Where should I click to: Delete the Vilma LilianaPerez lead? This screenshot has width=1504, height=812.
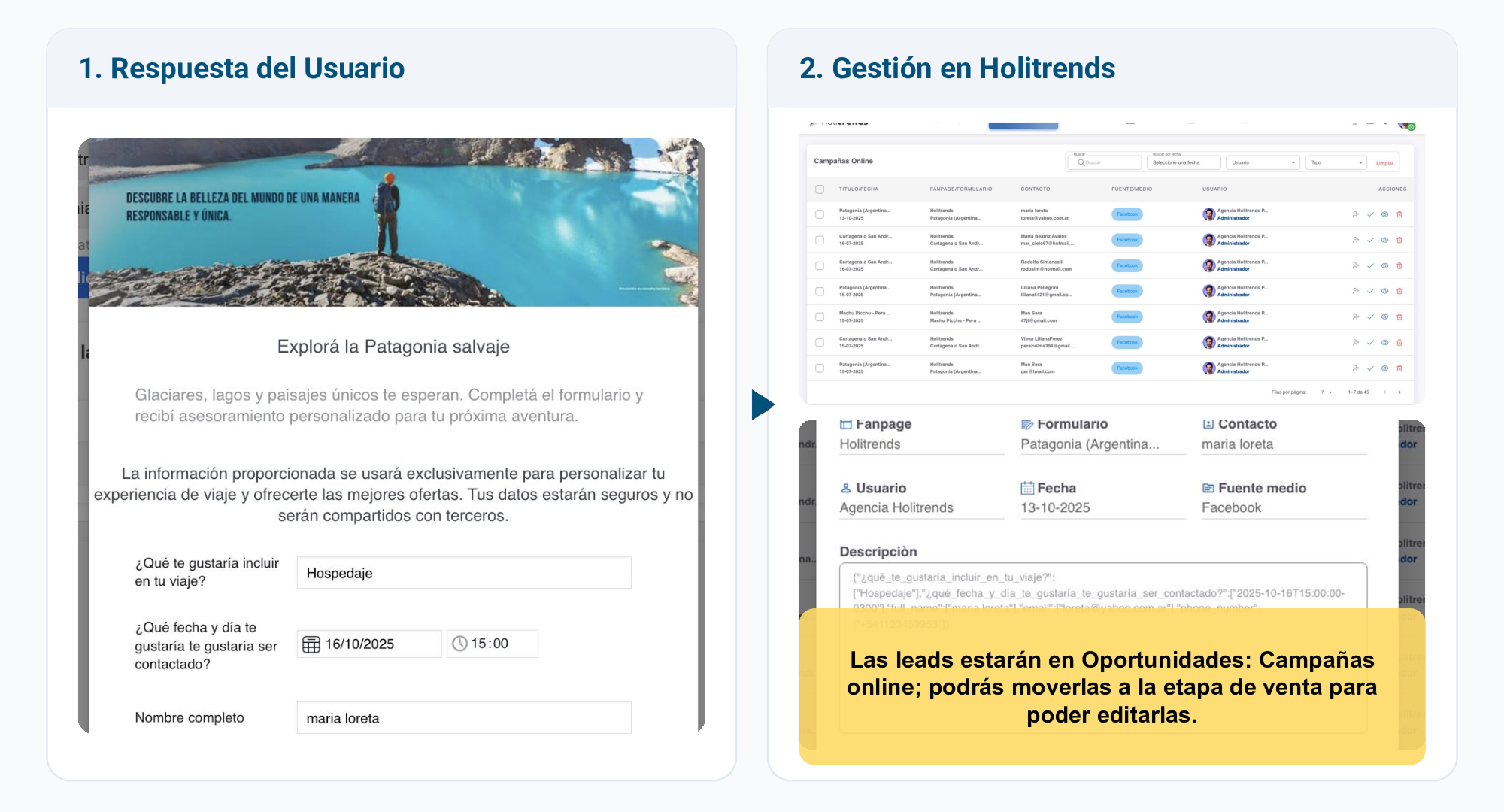pos(1399,342)
